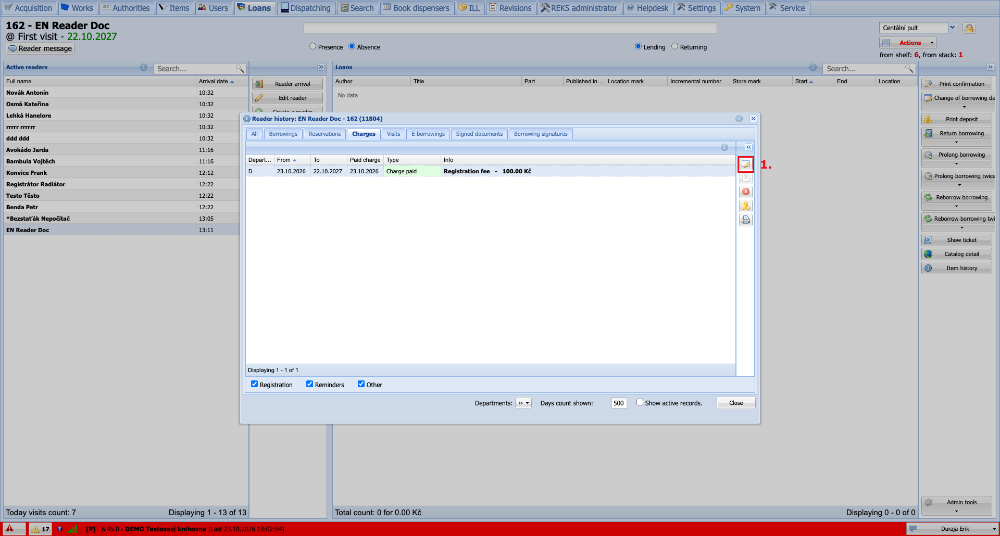
Task: Open the Borrowing signatures tab
Action: (x=541, y=134)
